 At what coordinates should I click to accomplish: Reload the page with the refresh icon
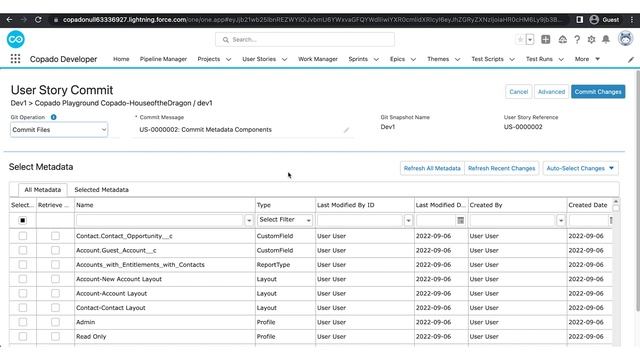coord(38,20)
